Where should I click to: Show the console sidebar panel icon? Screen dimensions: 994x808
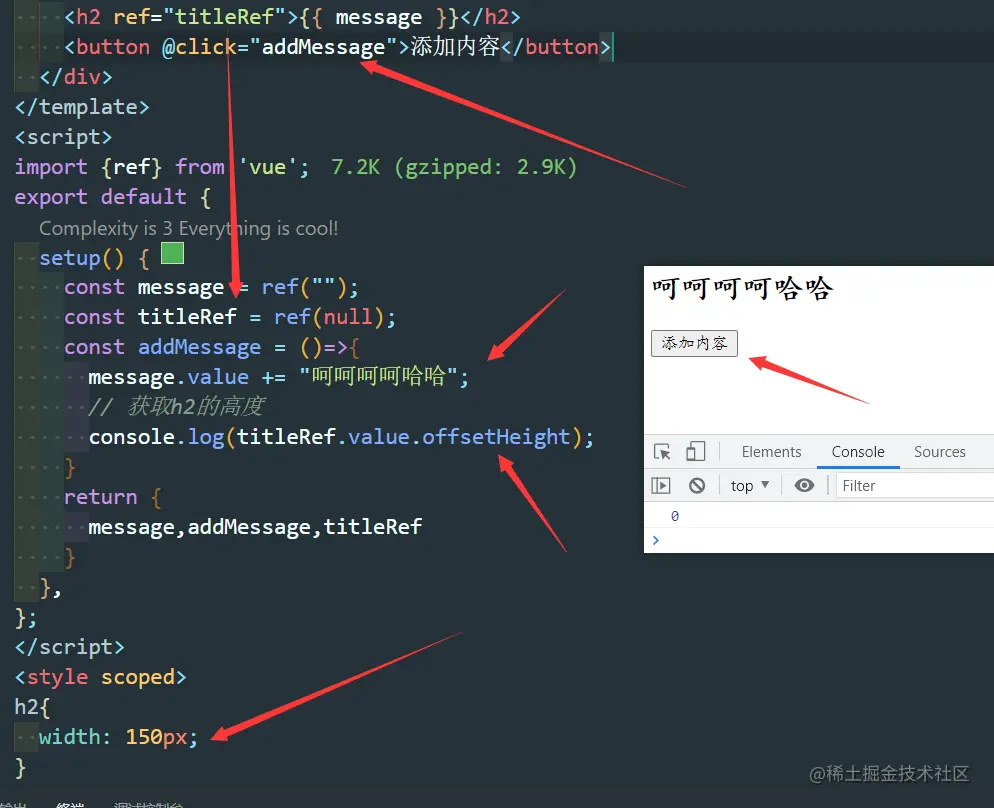[661, 486]
